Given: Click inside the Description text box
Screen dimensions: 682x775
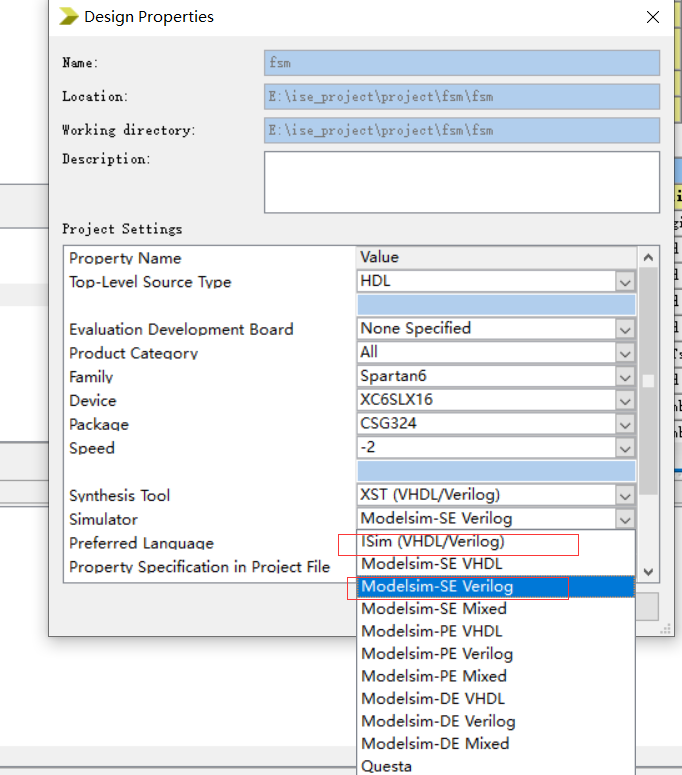Looking at the screenshot, I should (462, 182).
